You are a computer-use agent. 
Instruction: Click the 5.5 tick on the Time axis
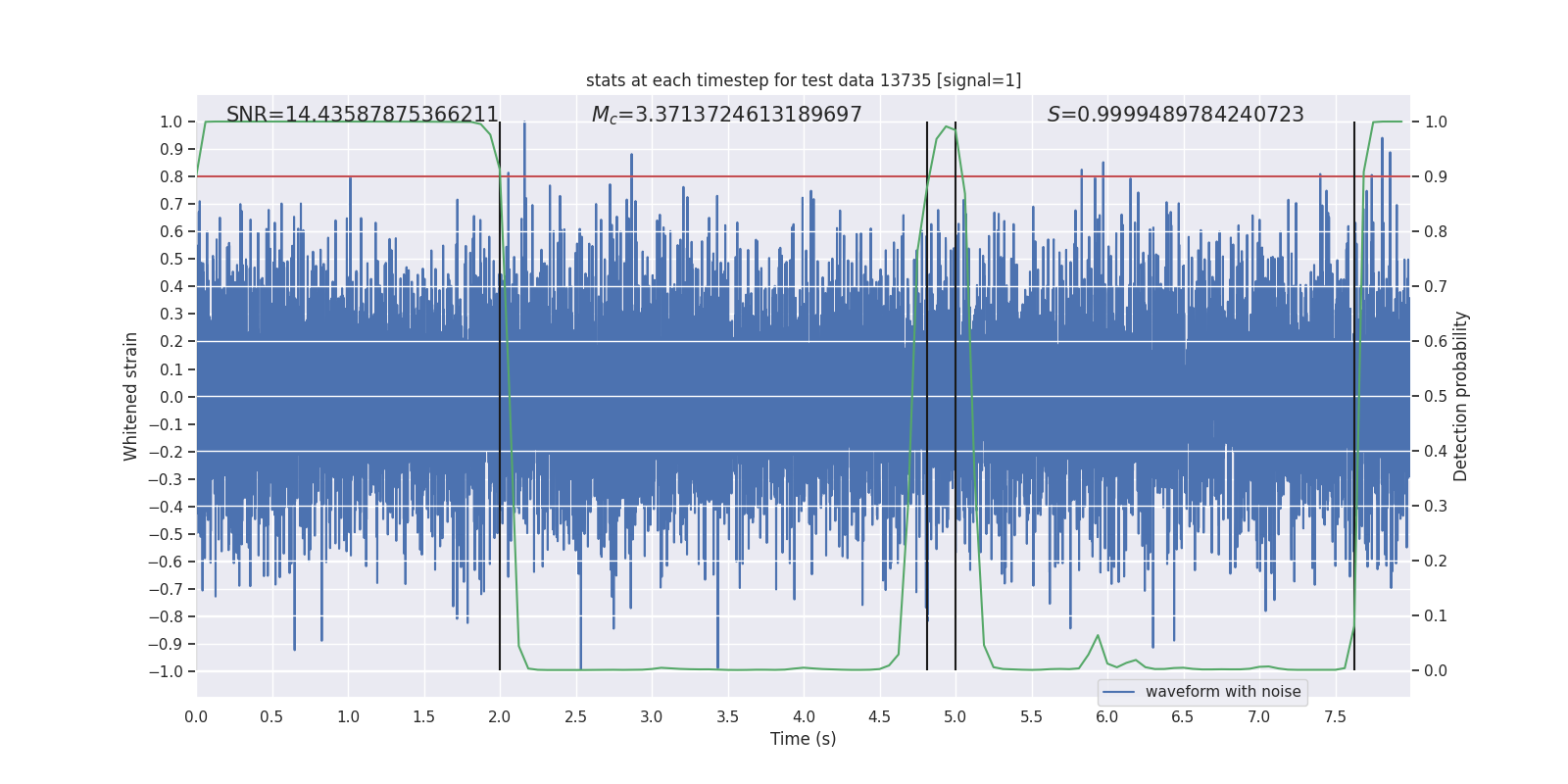click(1031, 716)
